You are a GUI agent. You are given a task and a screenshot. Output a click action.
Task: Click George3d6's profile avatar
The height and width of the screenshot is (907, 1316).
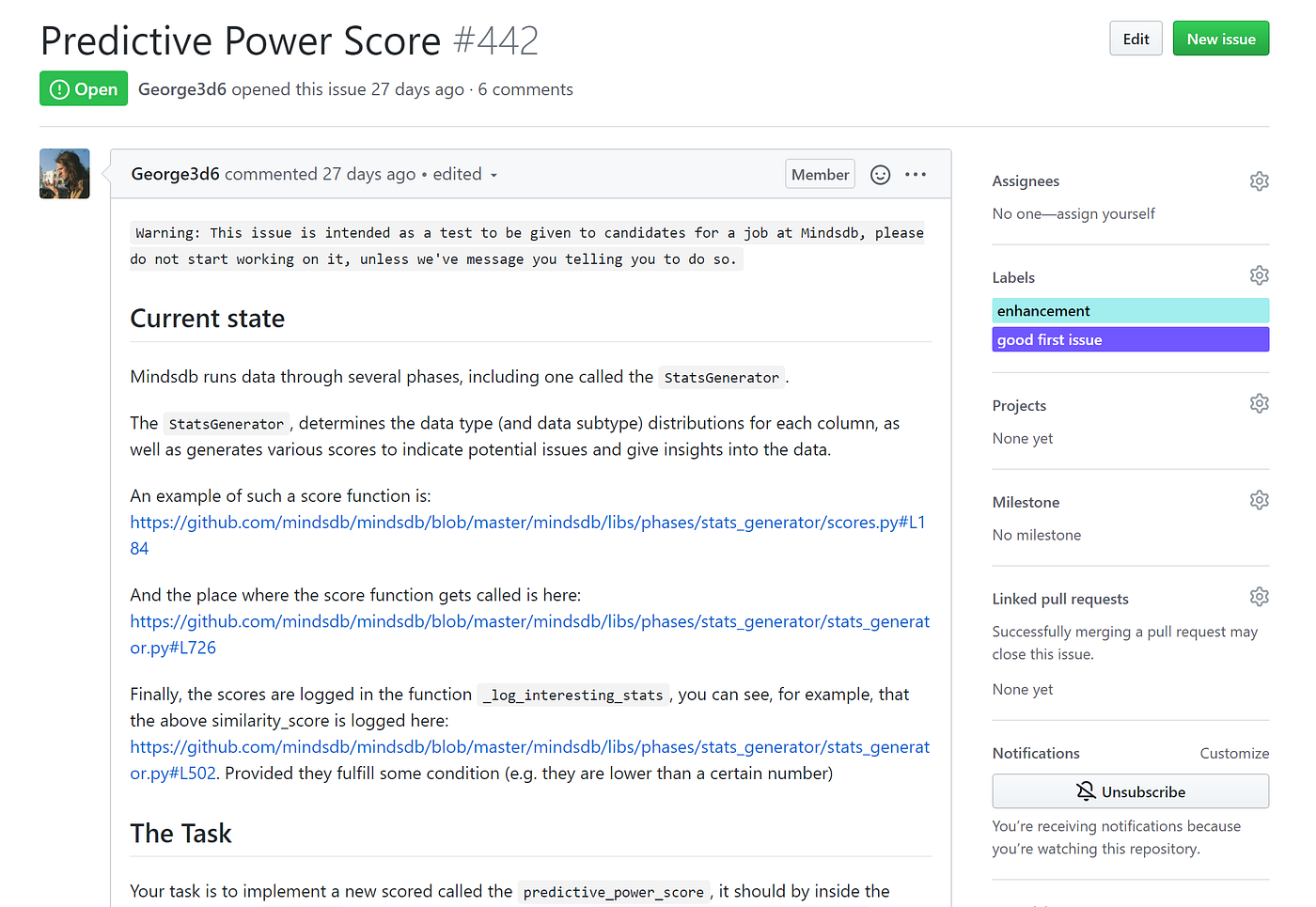pos(64,174)
